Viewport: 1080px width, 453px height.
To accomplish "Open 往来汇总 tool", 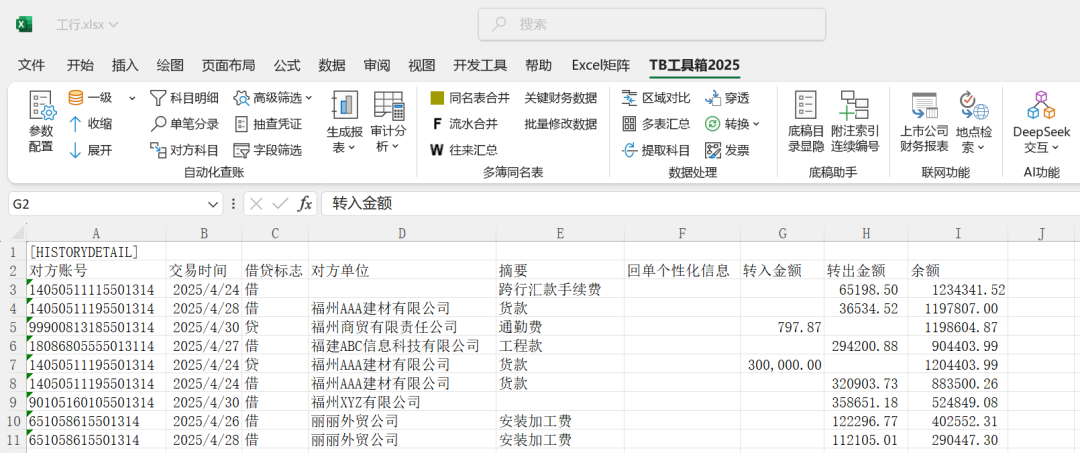I will point(464,150).
